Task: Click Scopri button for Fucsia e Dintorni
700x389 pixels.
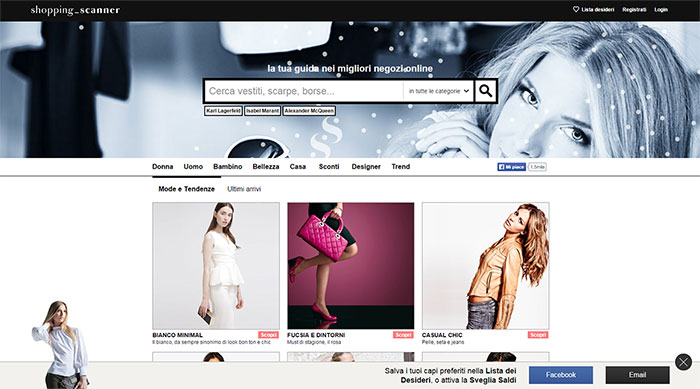Action: click(403, 335)
